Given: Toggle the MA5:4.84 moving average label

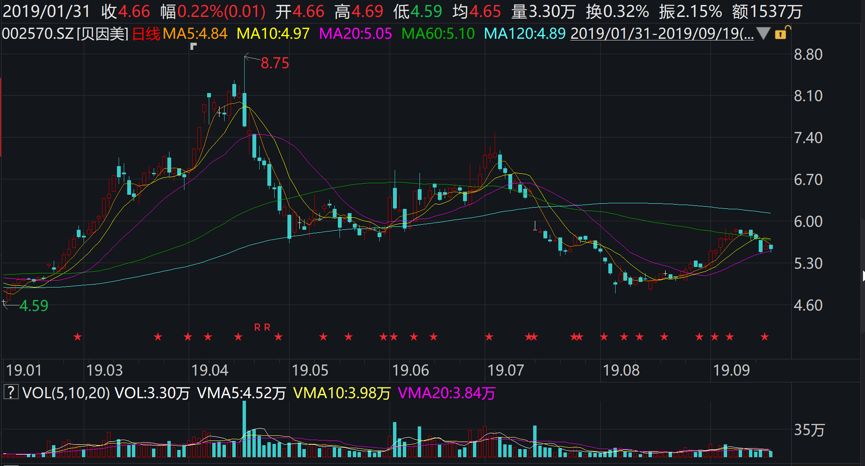Looking at the screenshot, I should [x=196, y=35].
